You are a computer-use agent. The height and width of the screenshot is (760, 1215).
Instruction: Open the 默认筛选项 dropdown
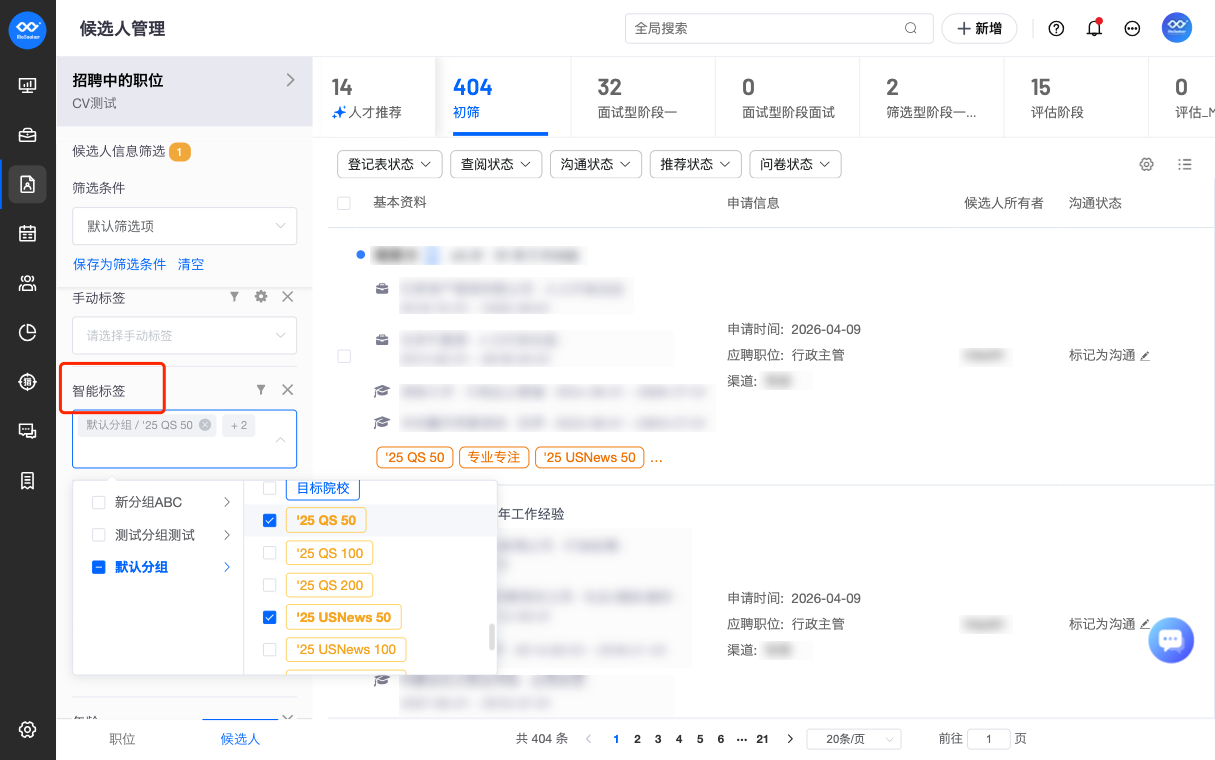tap(184, 226)
